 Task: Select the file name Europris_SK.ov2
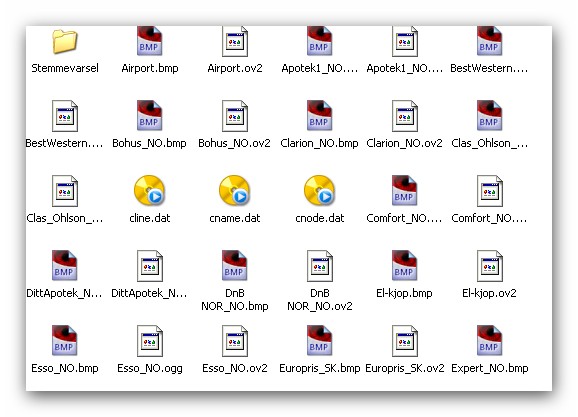405,368
